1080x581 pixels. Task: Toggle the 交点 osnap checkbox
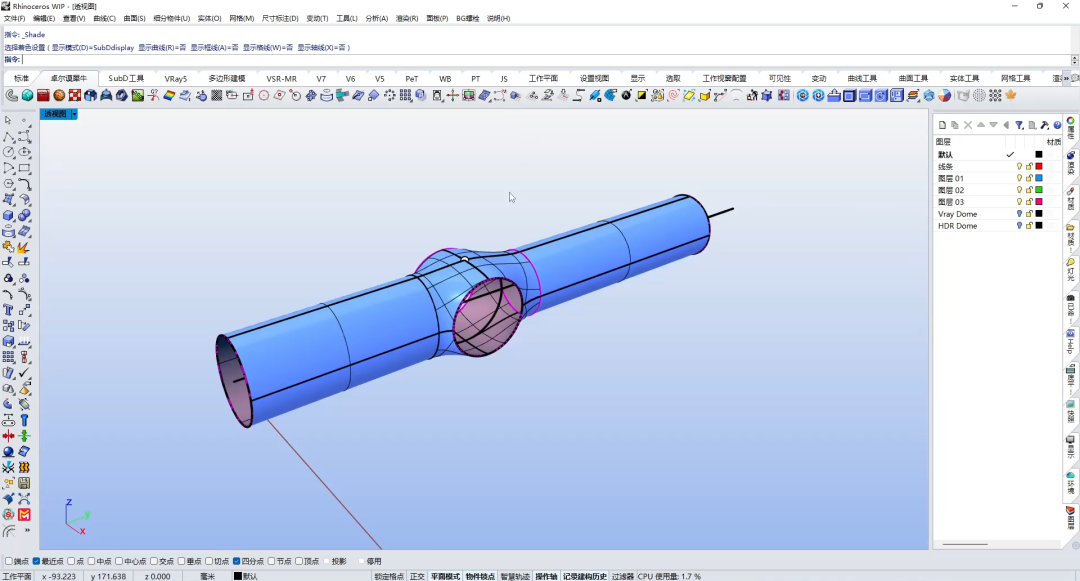tap(154, 562)
